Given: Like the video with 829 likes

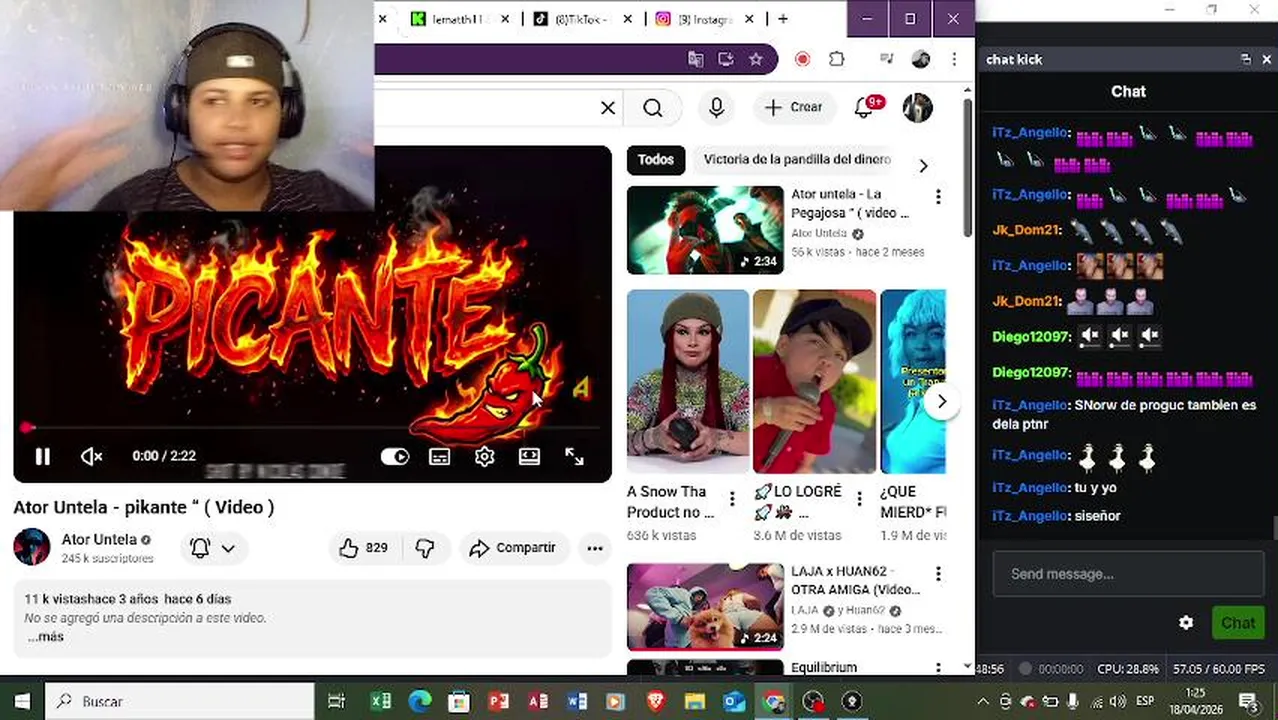Looking at the screenshot, I should coord(363,548).
